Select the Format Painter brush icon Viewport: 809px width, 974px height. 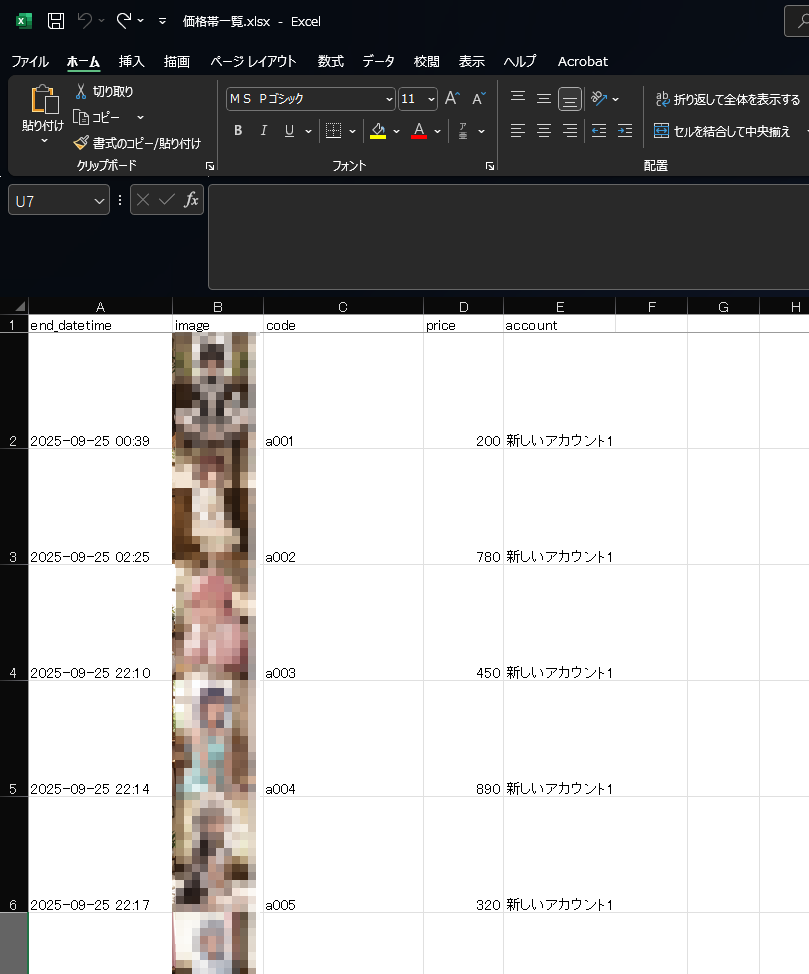[81, 143]
